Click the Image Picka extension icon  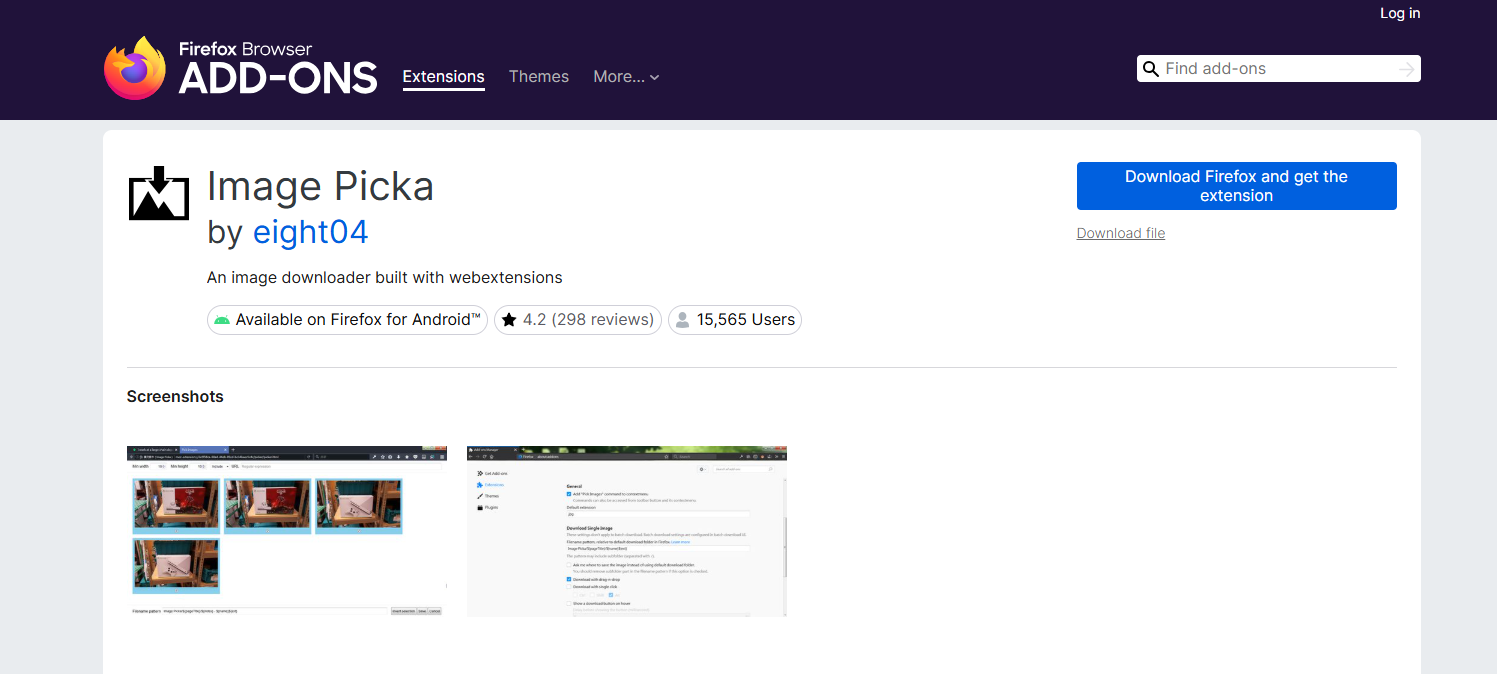click(x=159, y=193)
